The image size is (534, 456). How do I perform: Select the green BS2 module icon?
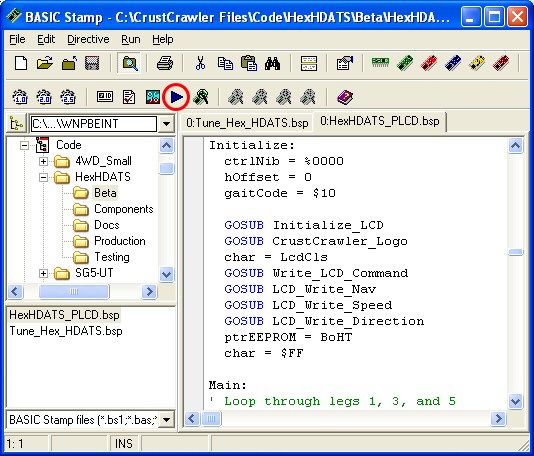point(405,63)
